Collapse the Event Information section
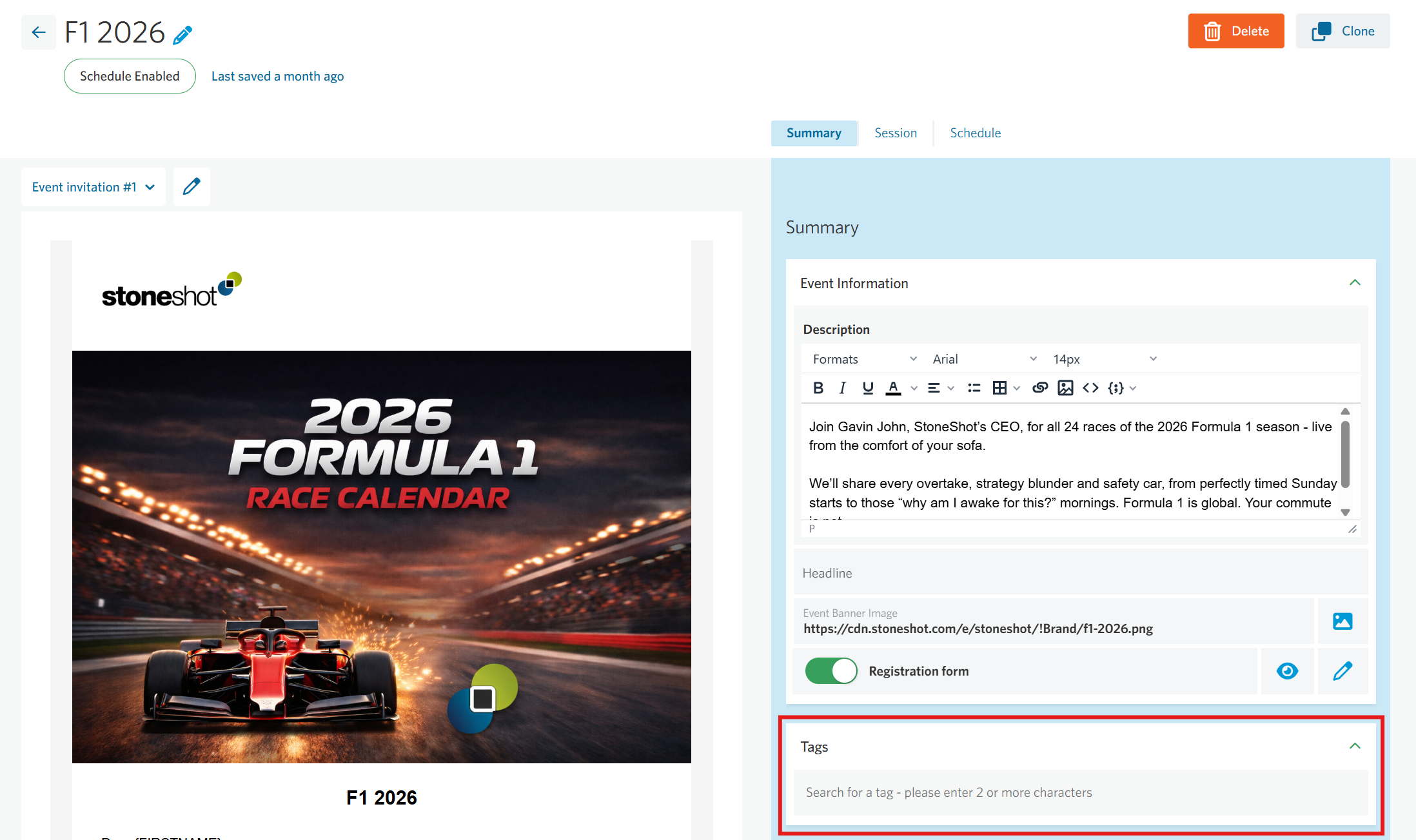Viewport: 1416px width, 840px height. click(1355, 283)
